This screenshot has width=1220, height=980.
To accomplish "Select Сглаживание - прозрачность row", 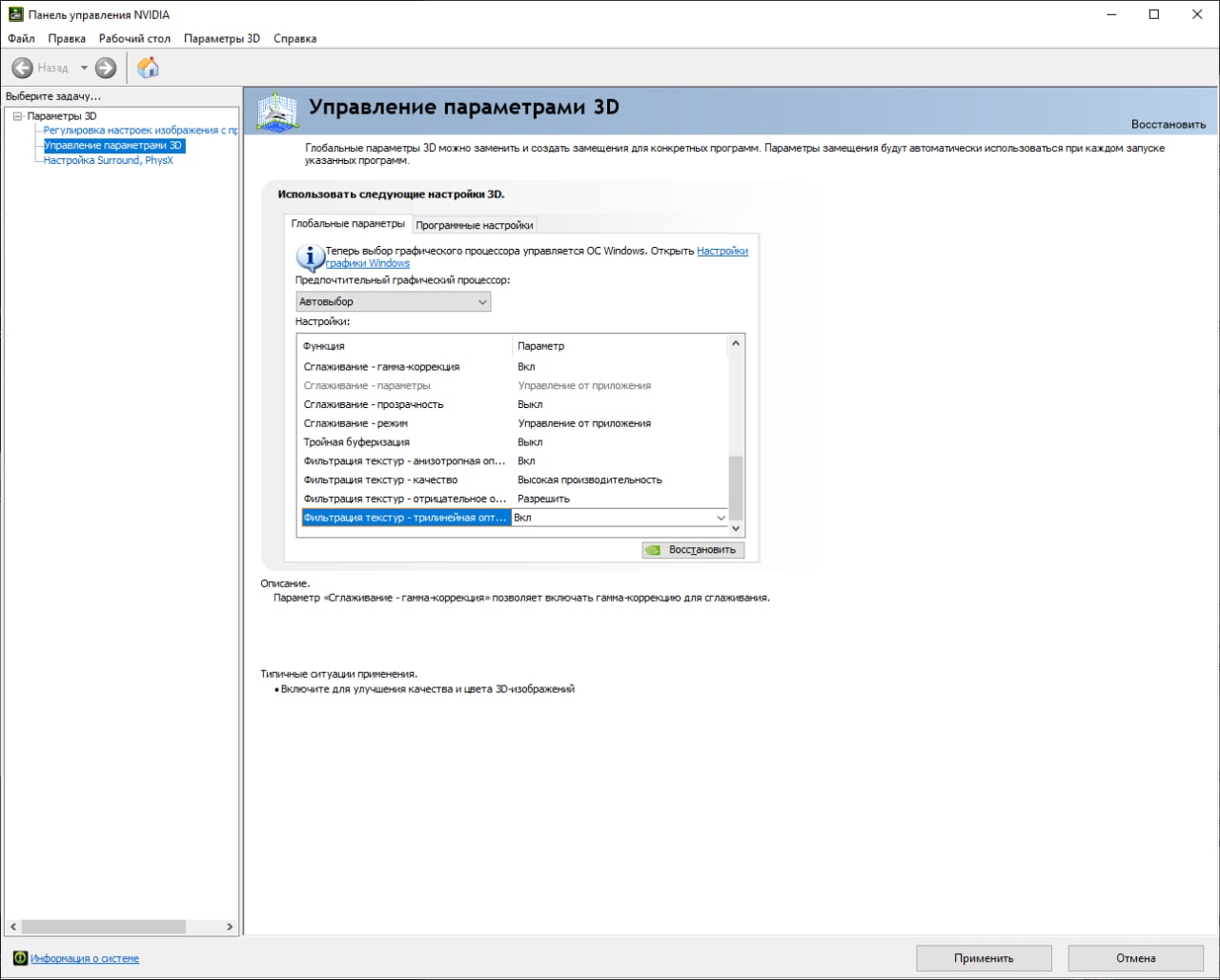I will click(x=513, y=404).
